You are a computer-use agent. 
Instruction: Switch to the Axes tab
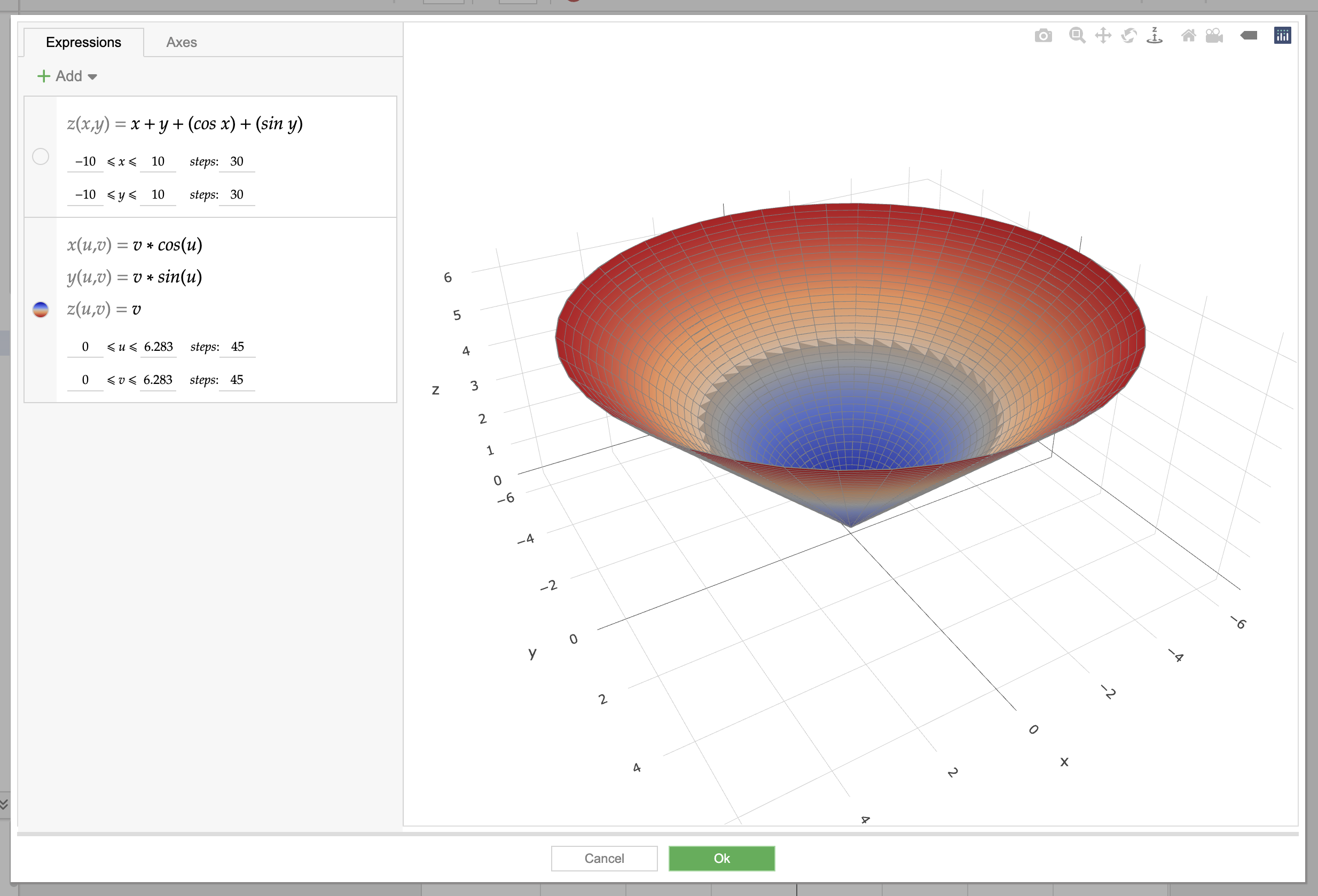point(182,42)
